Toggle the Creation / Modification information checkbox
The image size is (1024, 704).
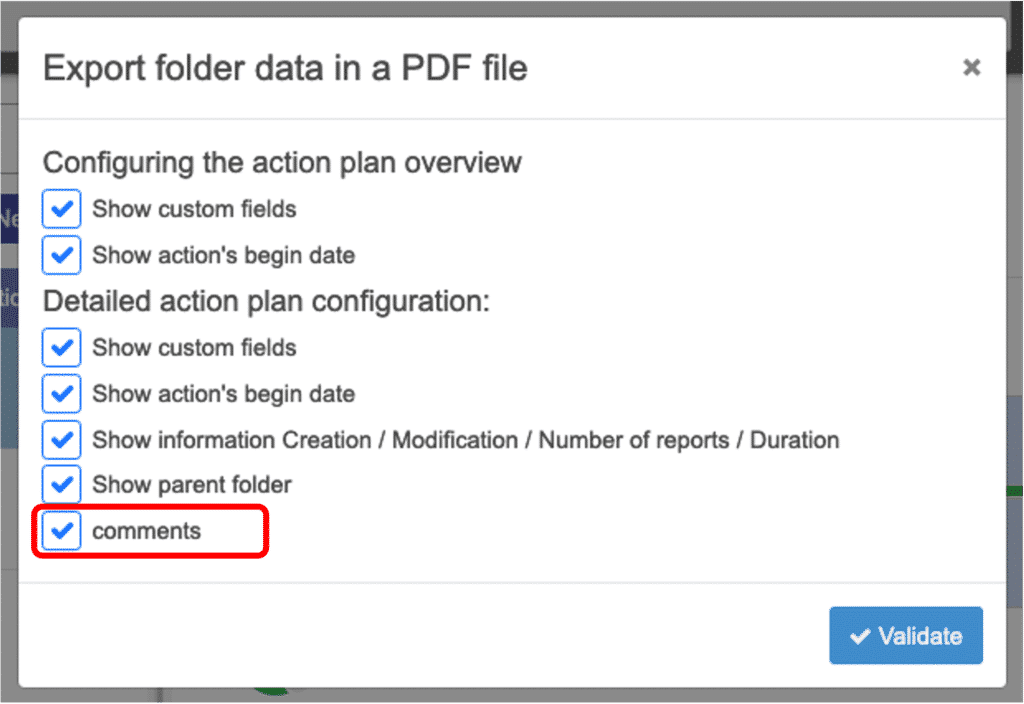[62, 440]
